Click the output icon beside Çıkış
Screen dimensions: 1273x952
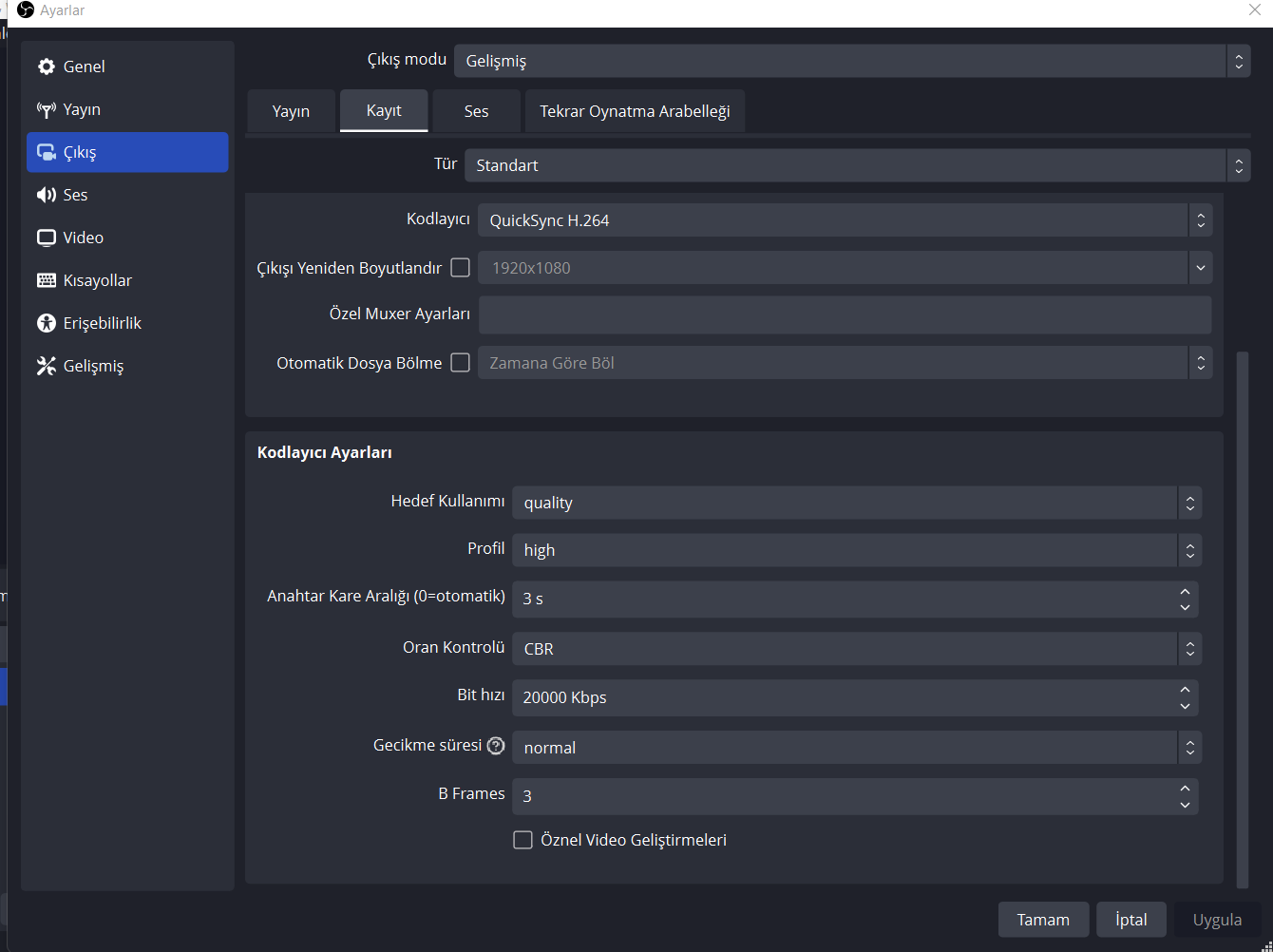click(x=47, y=152)
